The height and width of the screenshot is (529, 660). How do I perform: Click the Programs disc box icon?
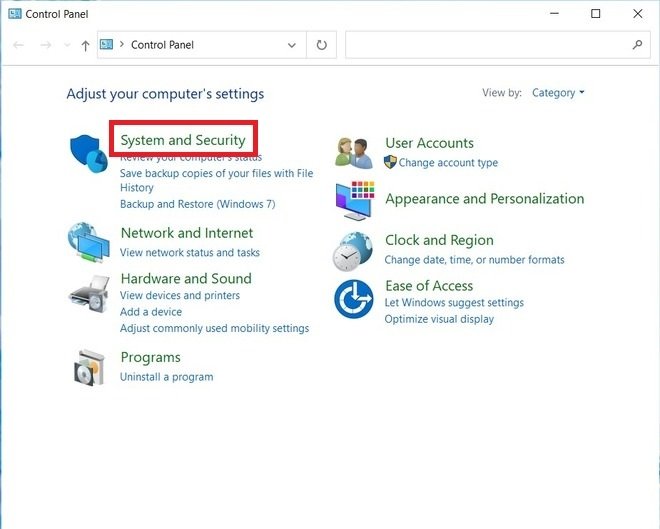[89, 367]
